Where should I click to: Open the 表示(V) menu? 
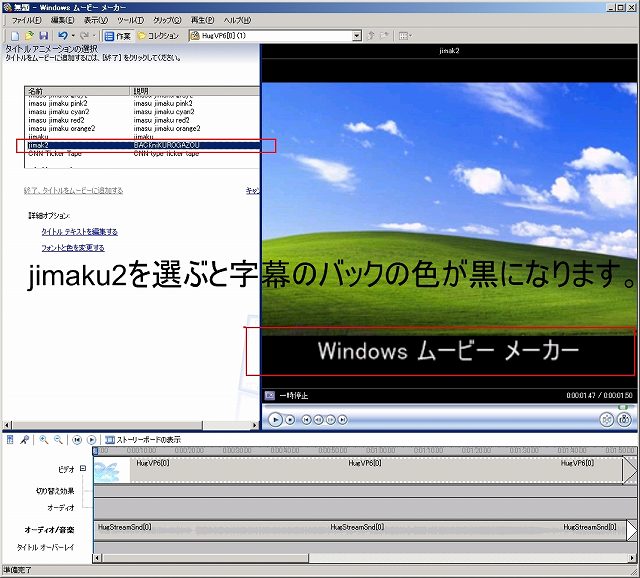pos(96,20)
